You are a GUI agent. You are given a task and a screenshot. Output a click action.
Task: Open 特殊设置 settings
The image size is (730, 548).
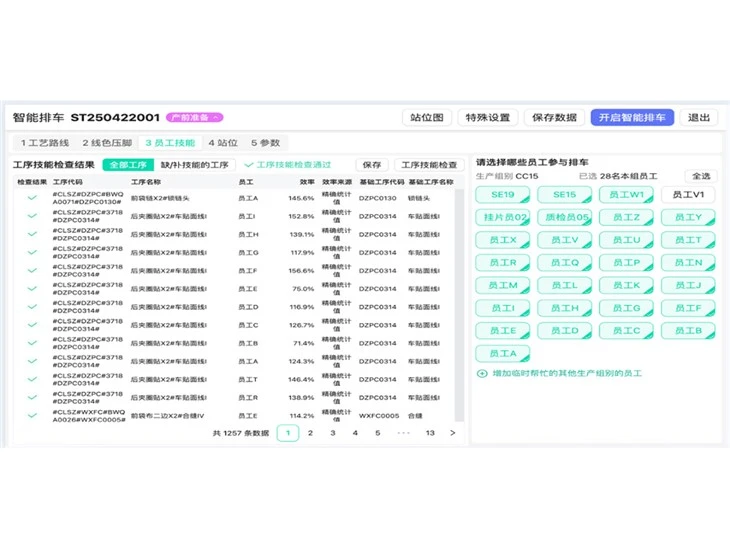pos(487,117)
